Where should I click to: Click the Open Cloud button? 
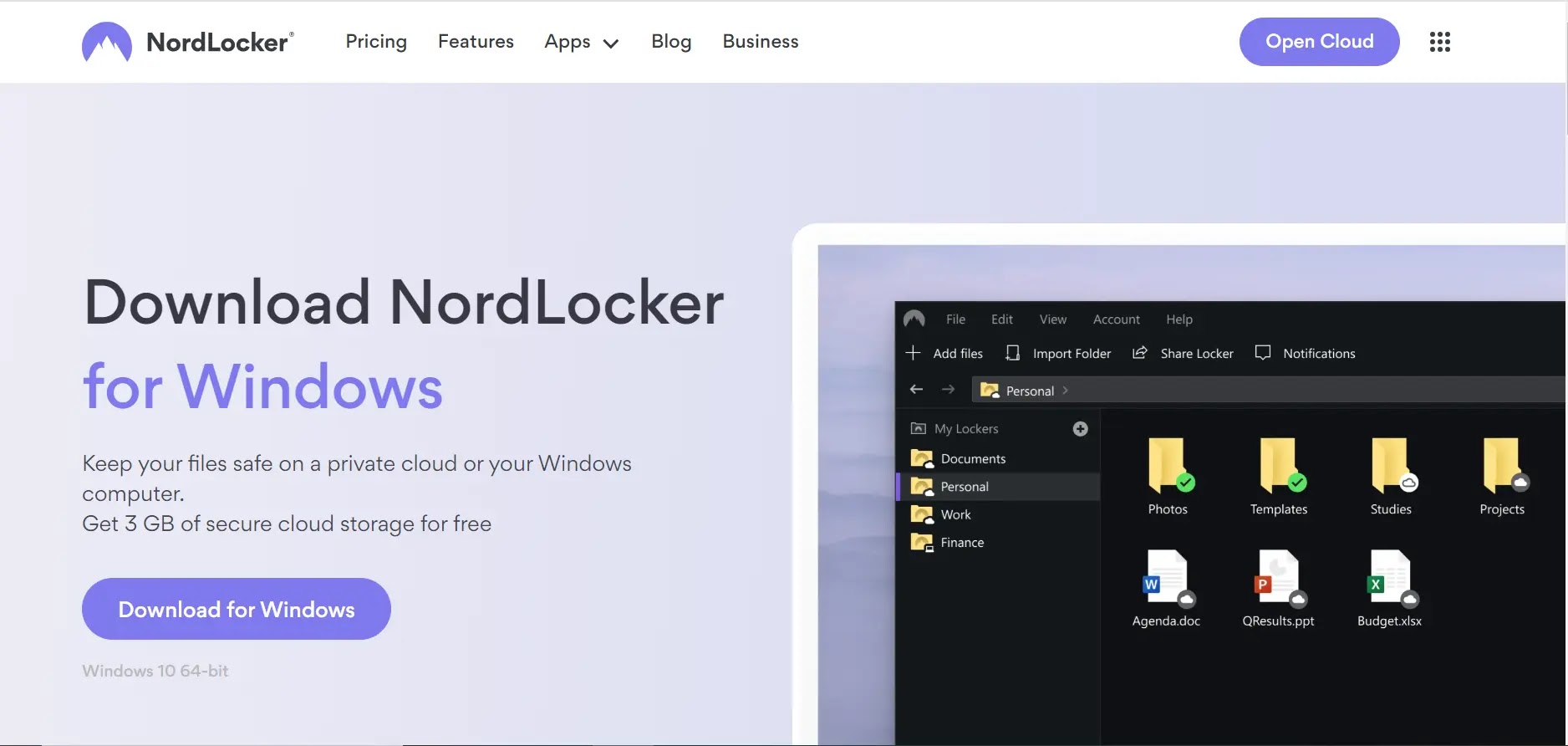[1319, 42]
